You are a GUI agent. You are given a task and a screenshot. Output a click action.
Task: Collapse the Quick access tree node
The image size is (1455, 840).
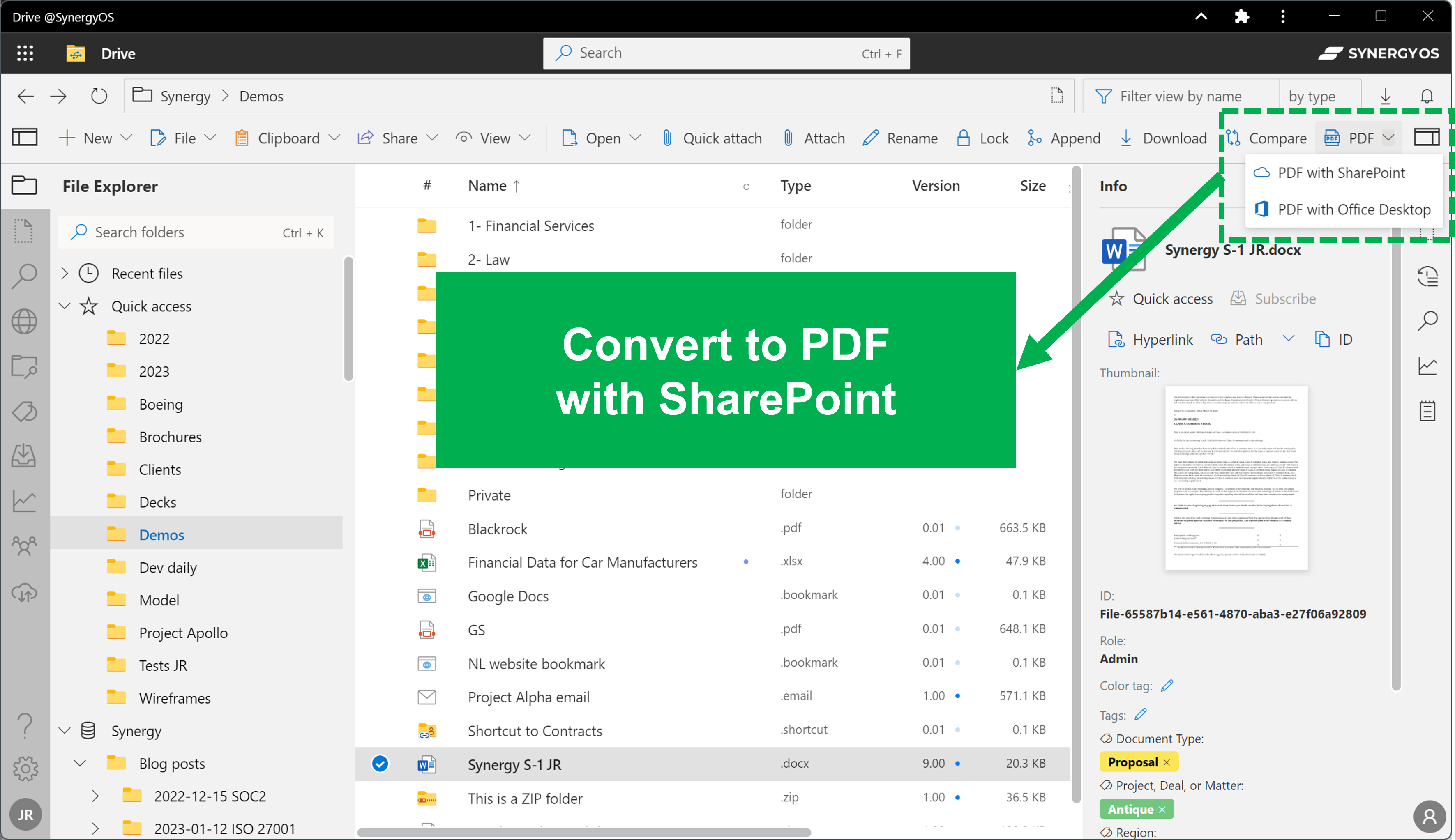click(65, 306)
